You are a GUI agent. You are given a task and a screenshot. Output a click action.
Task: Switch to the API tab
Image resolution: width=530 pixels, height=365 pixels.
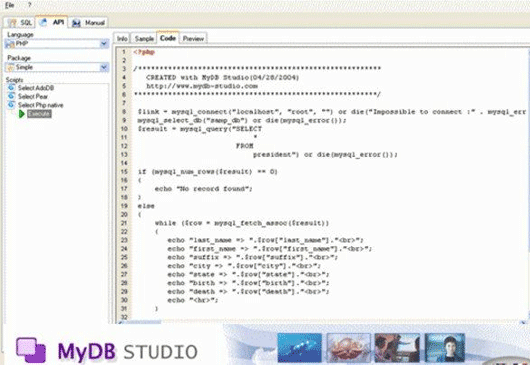click(x=52, y=22)
